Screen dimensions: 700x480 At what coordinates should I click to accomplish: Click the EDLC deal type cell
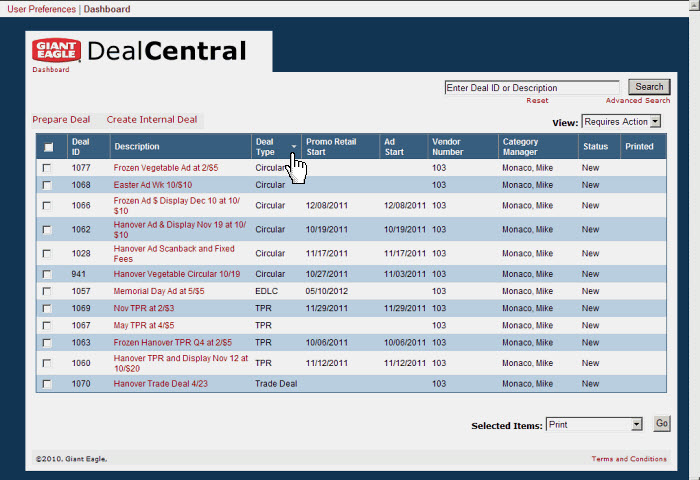point(267,291)
